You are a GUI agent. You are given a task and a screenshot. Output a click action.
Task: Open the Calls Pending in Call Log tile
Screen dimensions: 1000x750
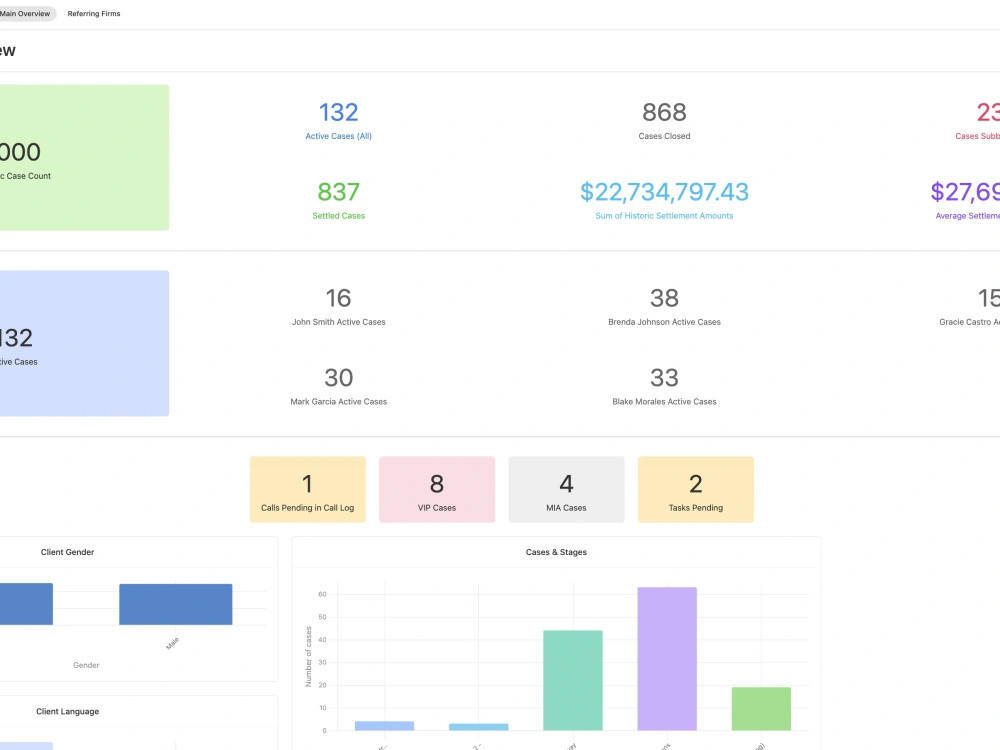[x=307, y=489]
